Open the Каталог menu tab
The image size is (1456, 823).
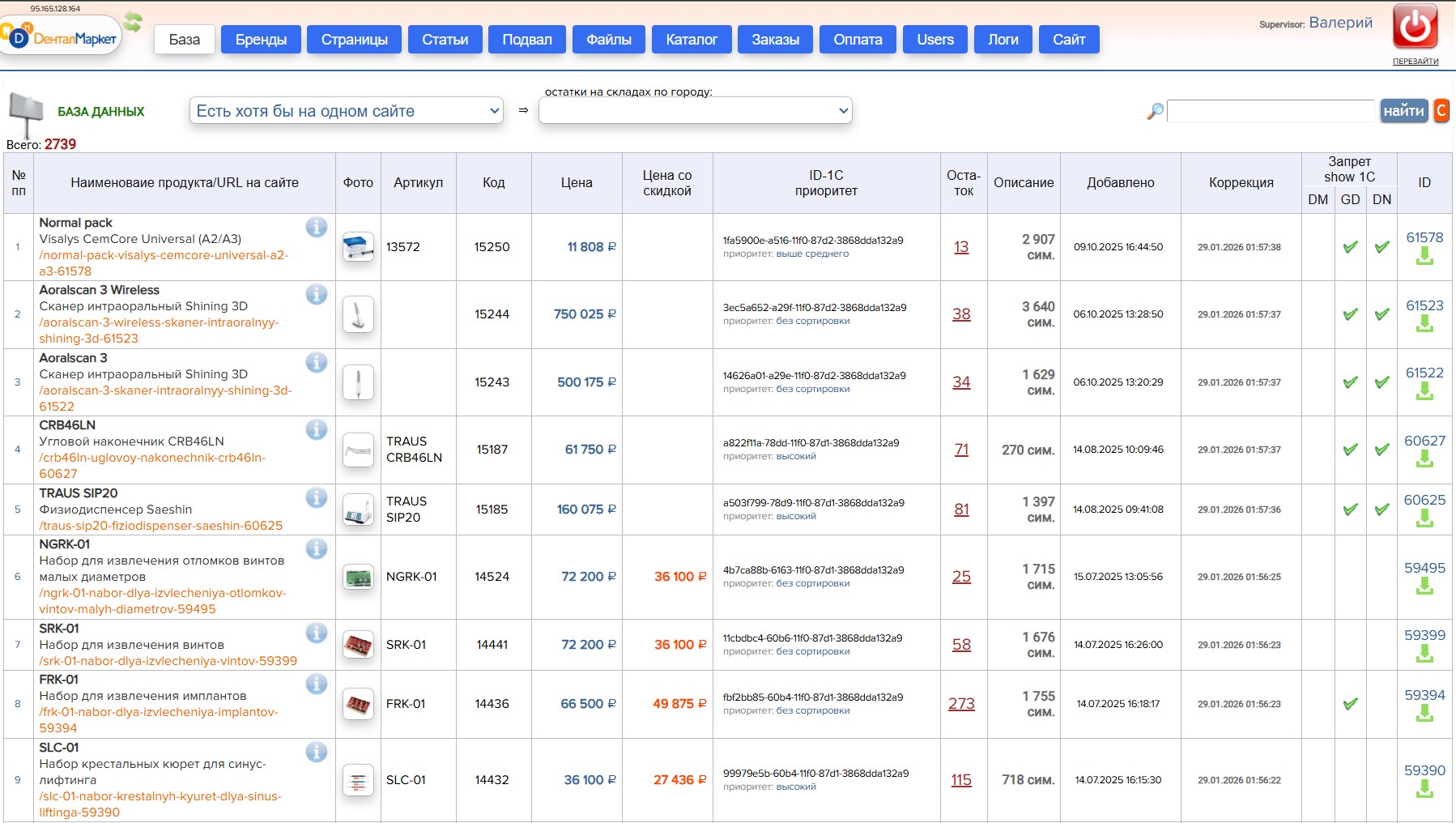[x=692, y=40]
